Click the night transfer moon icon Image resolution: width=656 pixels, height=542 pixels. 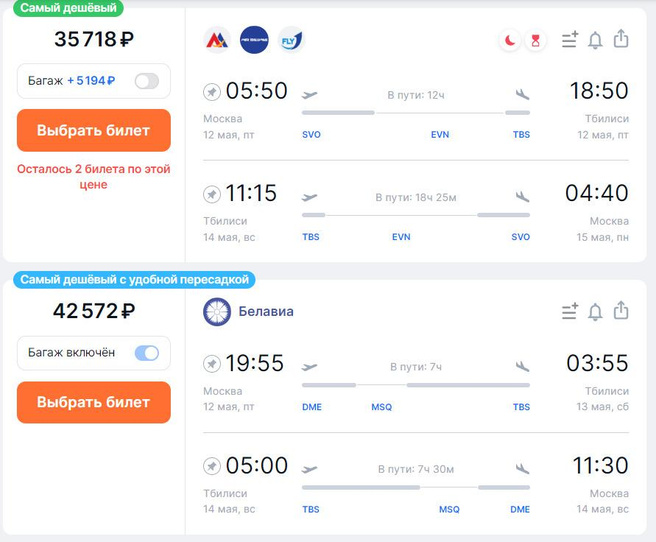(x=510, y=40)
